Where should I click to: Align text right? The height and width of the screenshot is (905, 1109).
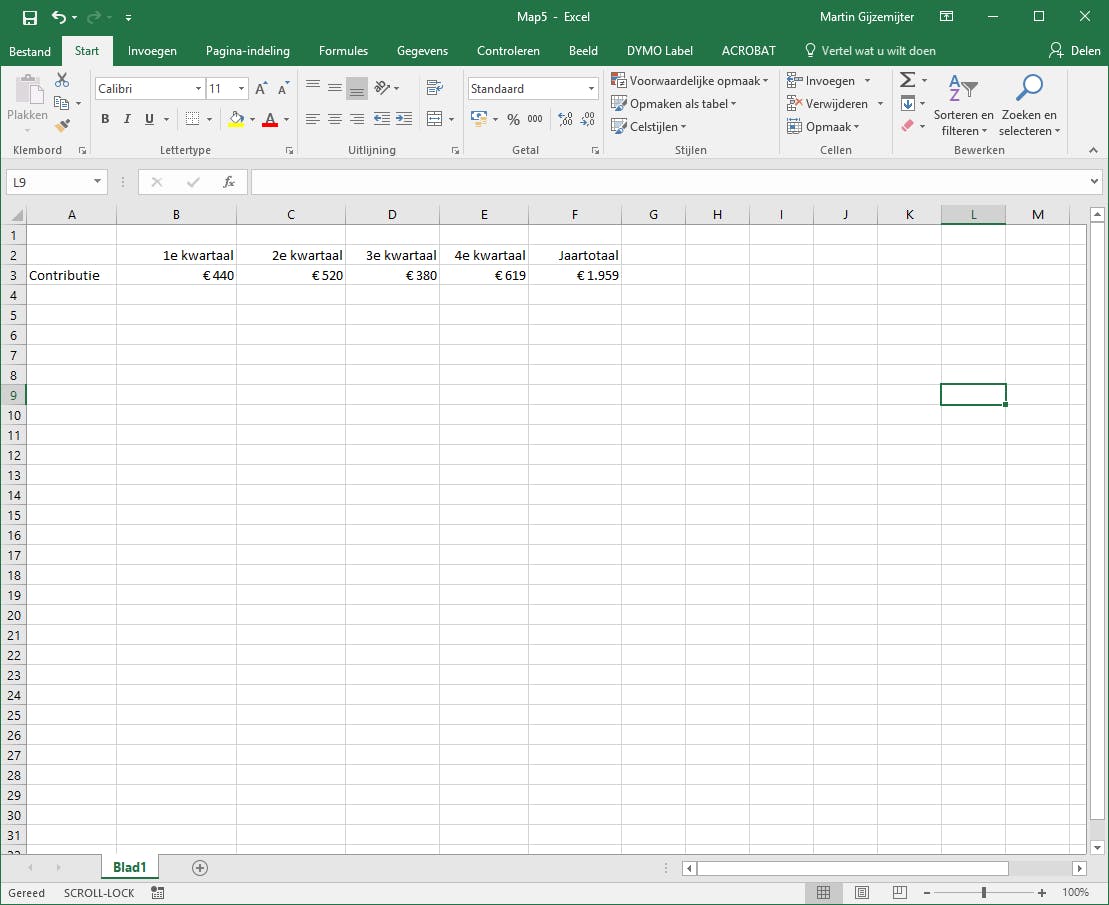coord(357,119)
